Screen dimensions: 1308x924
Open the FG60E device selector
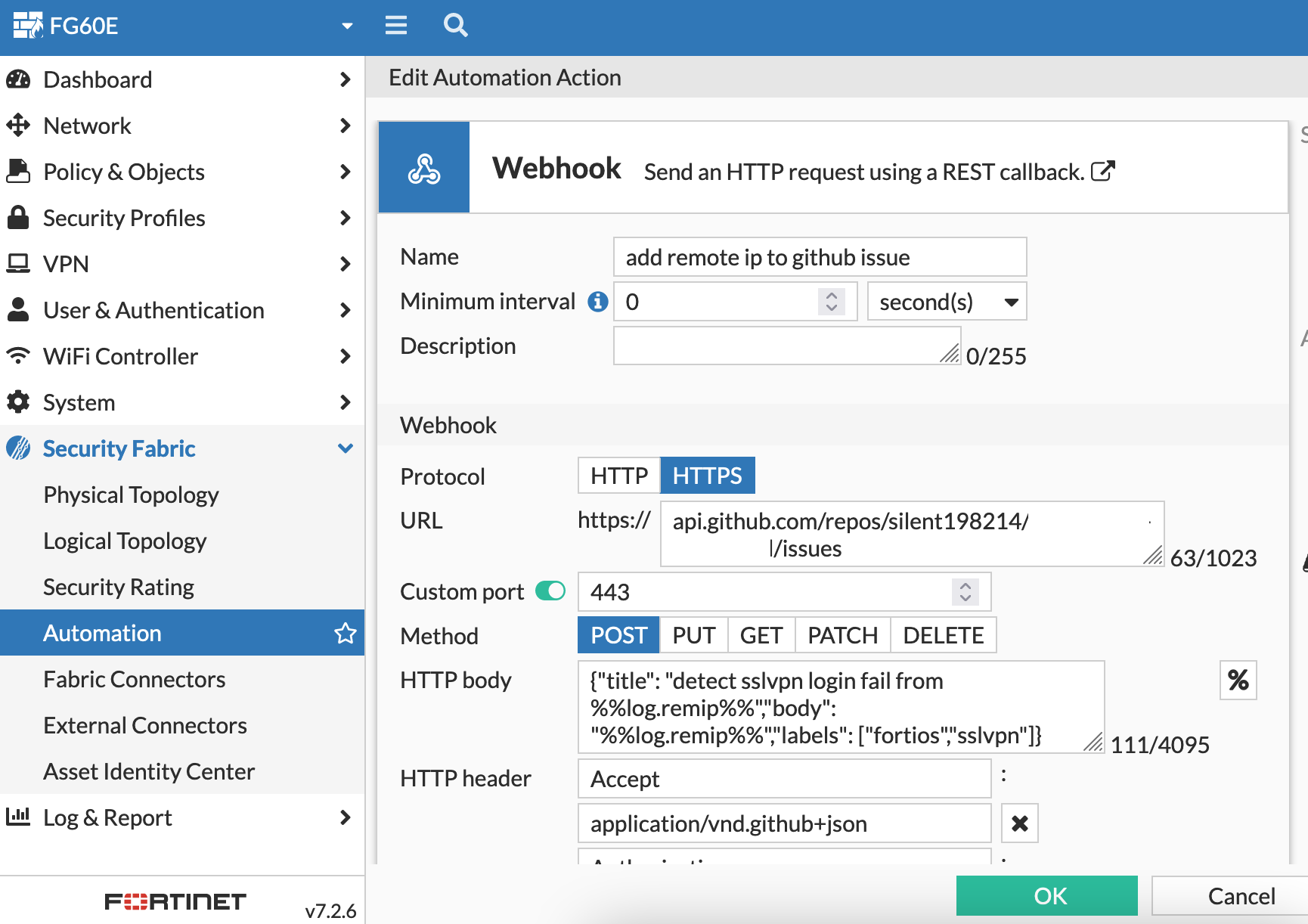pos(347,25)
